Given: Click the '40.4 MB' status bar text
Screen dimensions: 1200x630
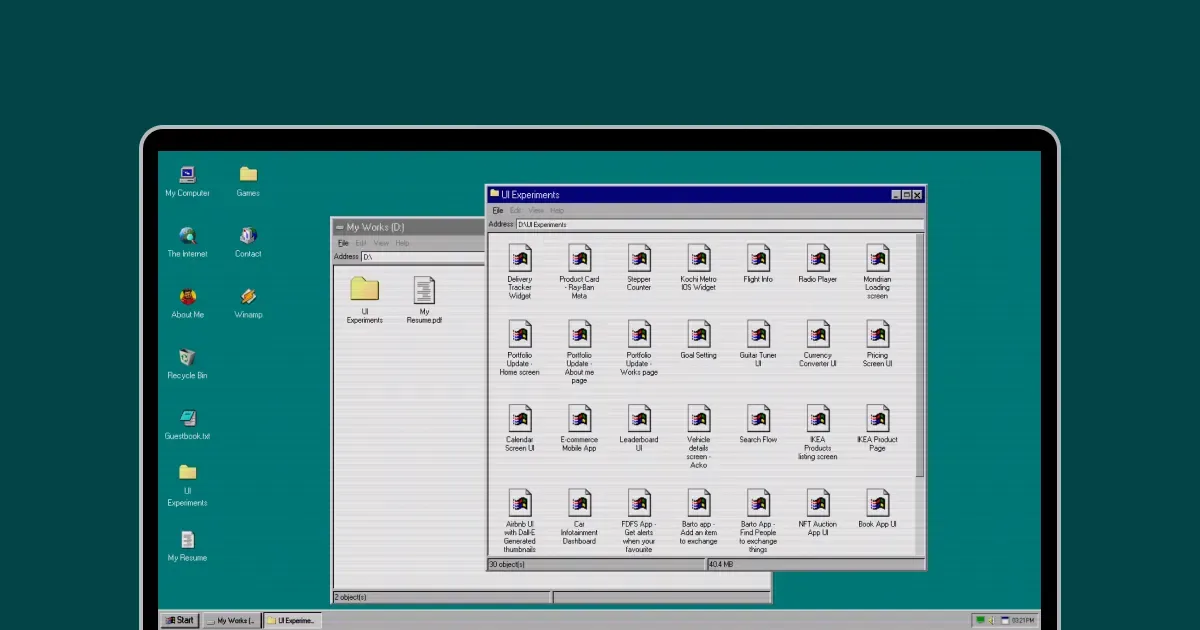Looking at the screenshot, I should tap(721, 565).
